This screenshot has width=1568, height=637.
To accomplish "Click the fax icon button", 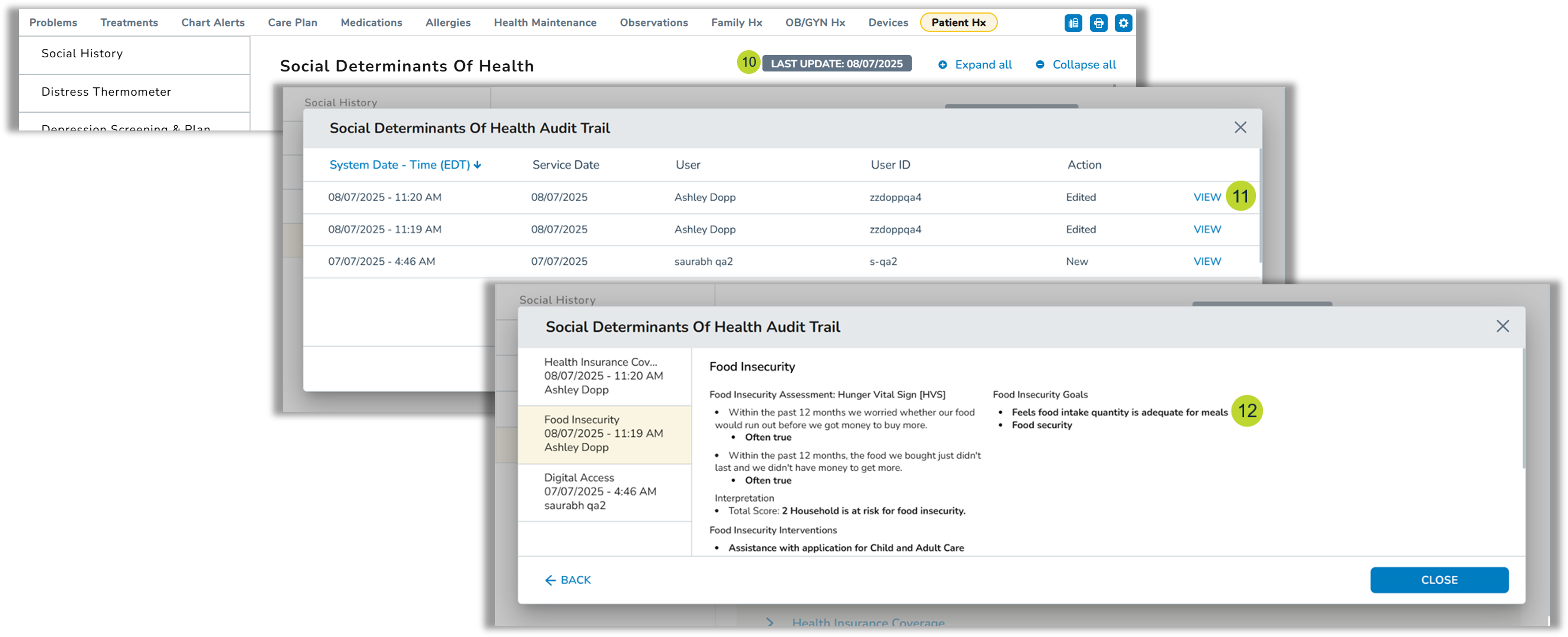I will [x=1073, y=23].
